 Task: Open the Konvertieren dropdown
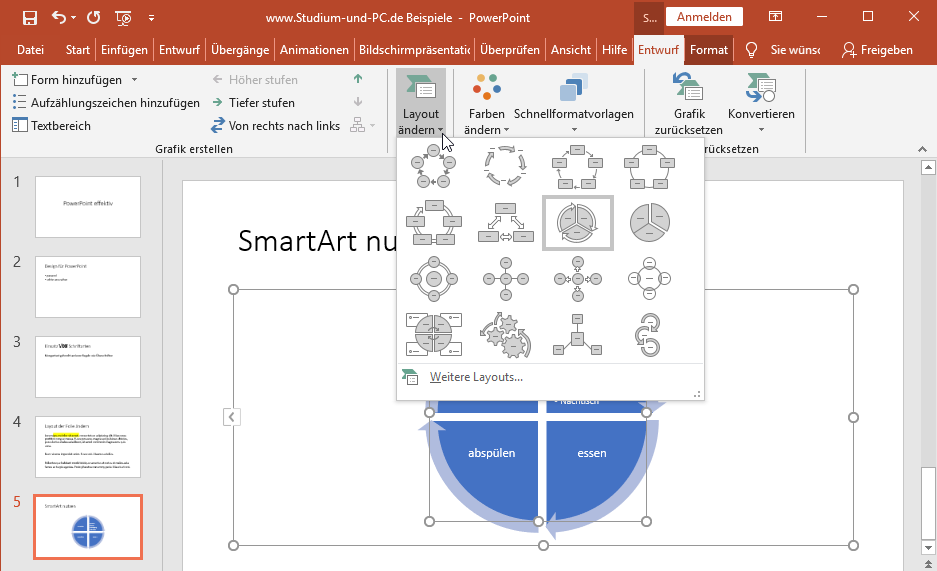[x=761, y=103]
